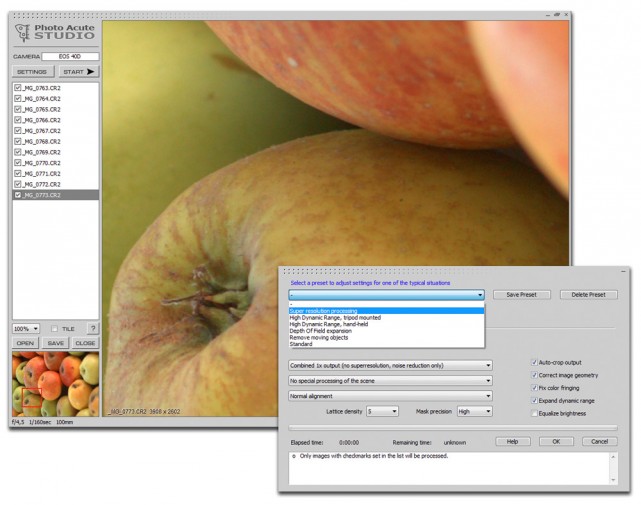The image size is (641, 505).
Task: Click the SETTINGS button
Action: (x=33, y=72)
